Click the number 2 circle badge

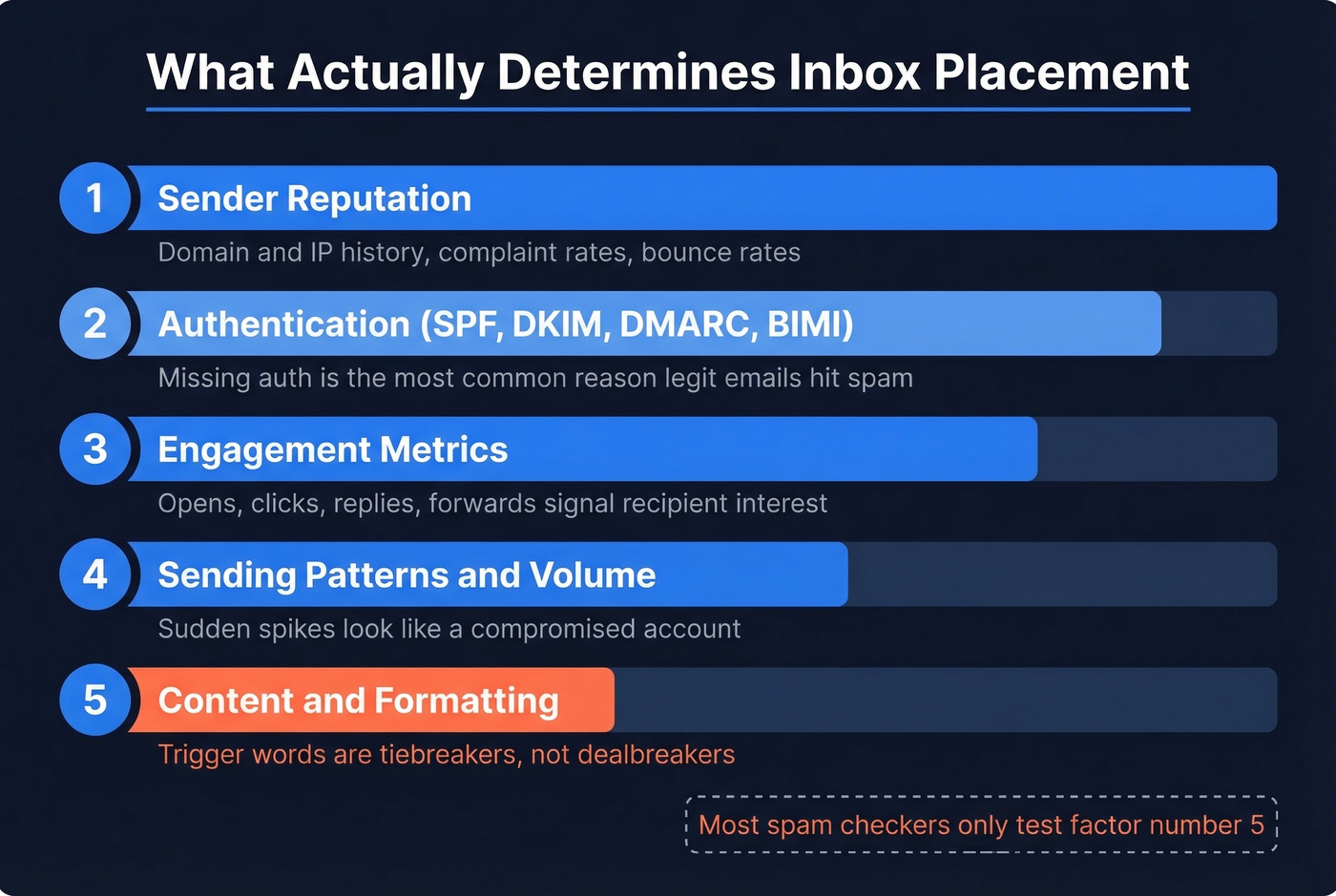tap(94, 323)
